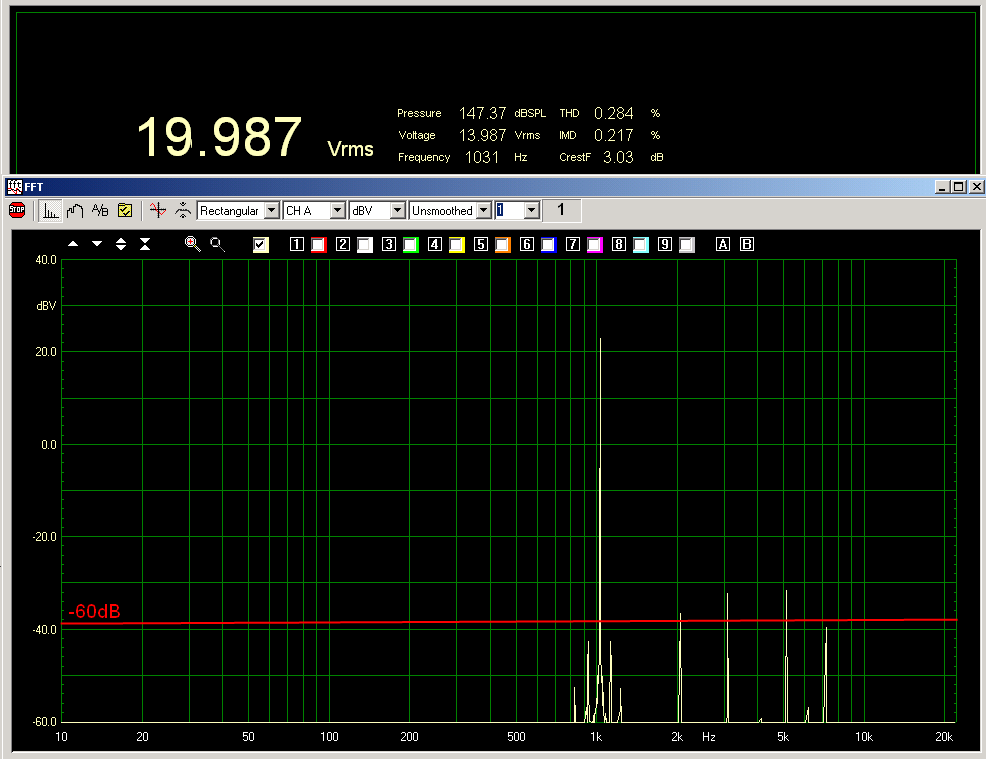Click the plain zoom out magnifier
The height and width of the screenshot is (759, 986).
(217, 244)
